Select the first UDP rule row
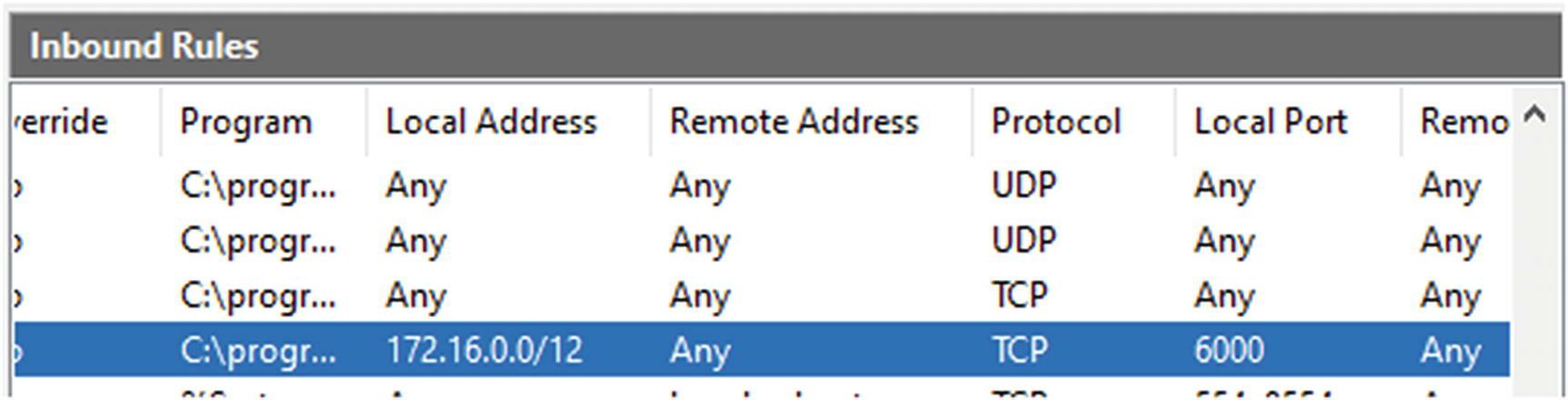Screen dimensions: 1568x400 [x=762, y=185]
